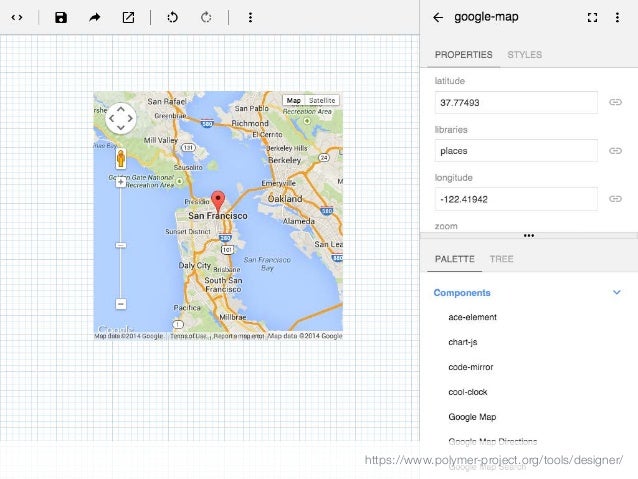
Task: Bind libraries property with link icon
Action: (x=615, y=151)
